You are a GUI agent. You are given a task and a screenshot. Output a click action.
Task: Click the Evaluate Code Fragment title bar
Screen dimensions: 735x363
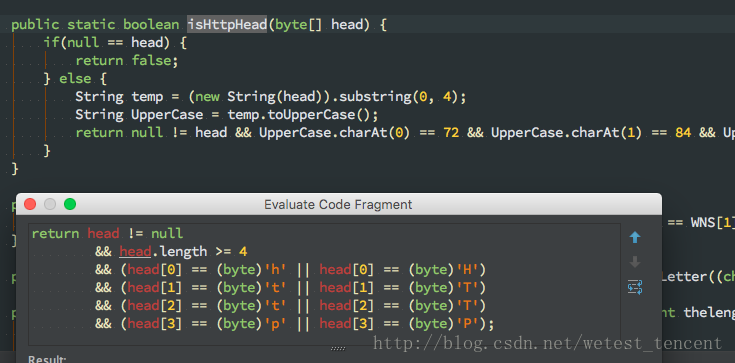coord(338,204)
